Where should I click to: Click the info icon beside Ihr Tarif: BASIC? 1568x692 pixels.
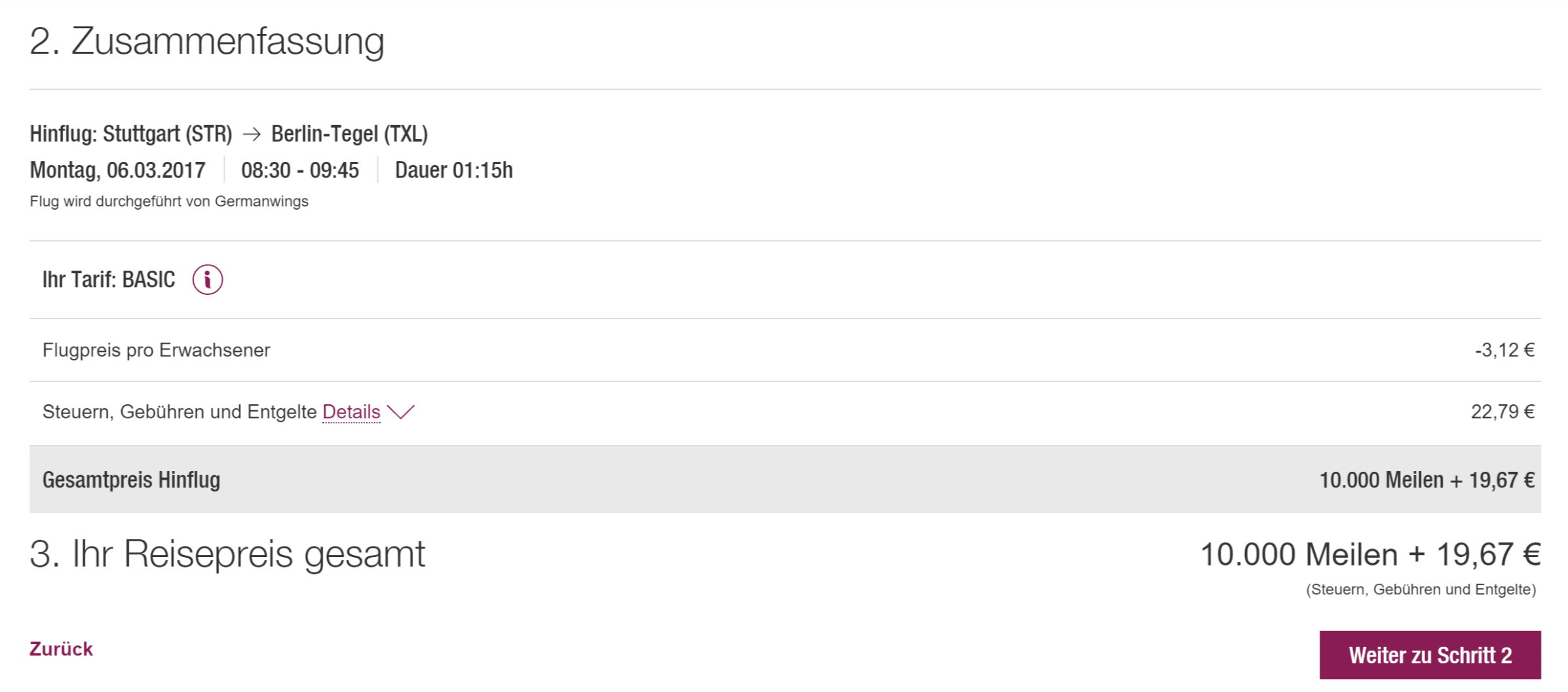pos(207,280)
